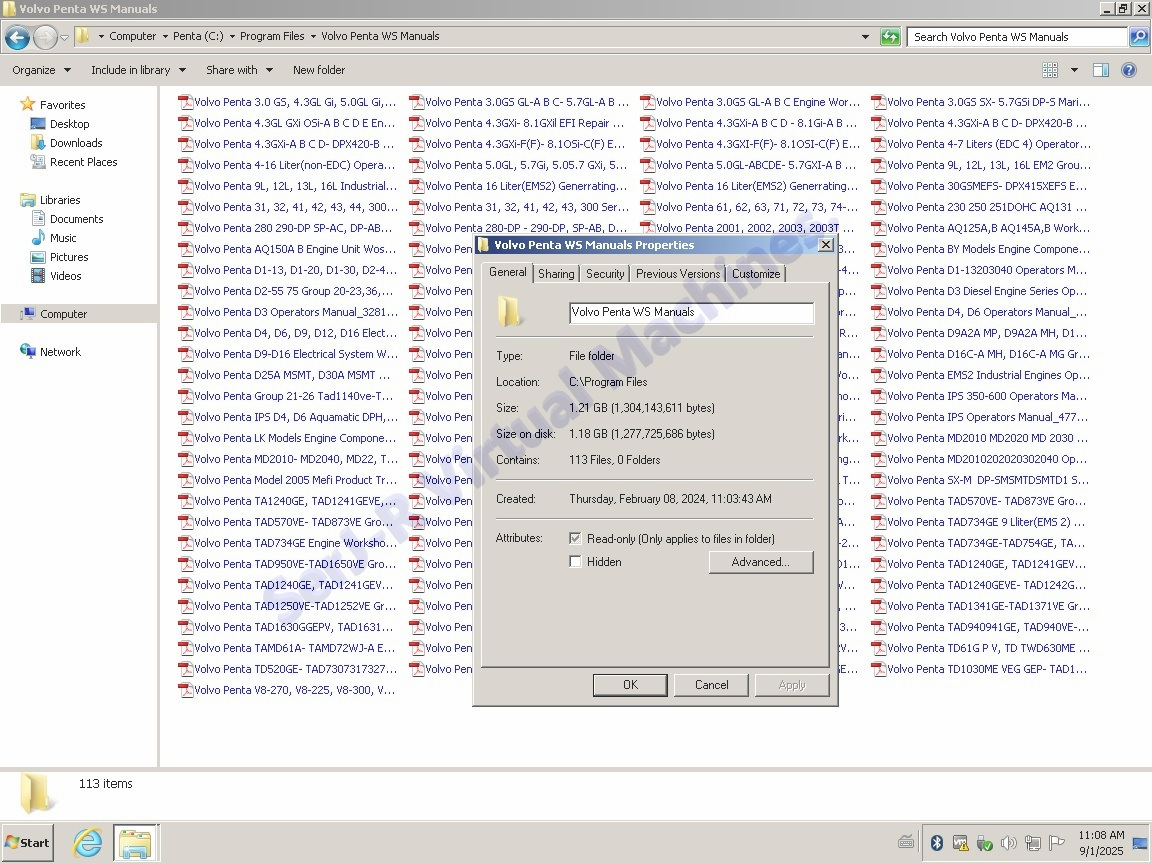Click the refresh icon beside address bar
This screenshot has height=864, width=1152.
(x=890, y=37)
